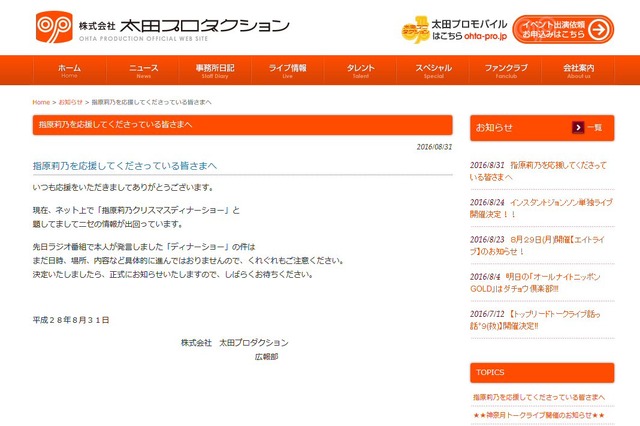Open TOPICS link 指原莉乃を応援してくださっている皆さまへ

click(x=539, y=397)
